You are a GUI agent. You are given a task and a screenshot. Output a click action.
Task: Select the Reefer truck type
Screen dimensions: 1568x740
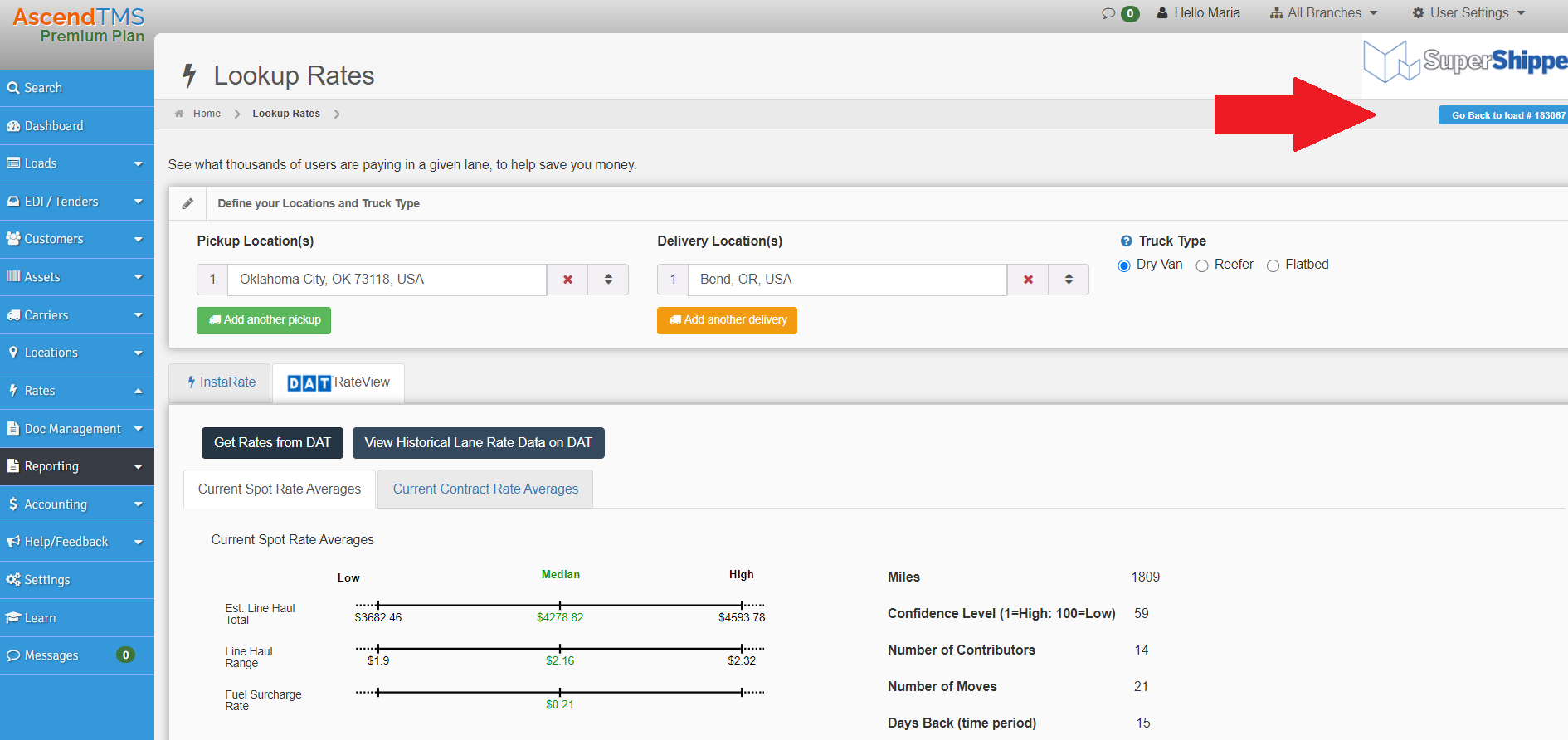(x=1202, y=265)
